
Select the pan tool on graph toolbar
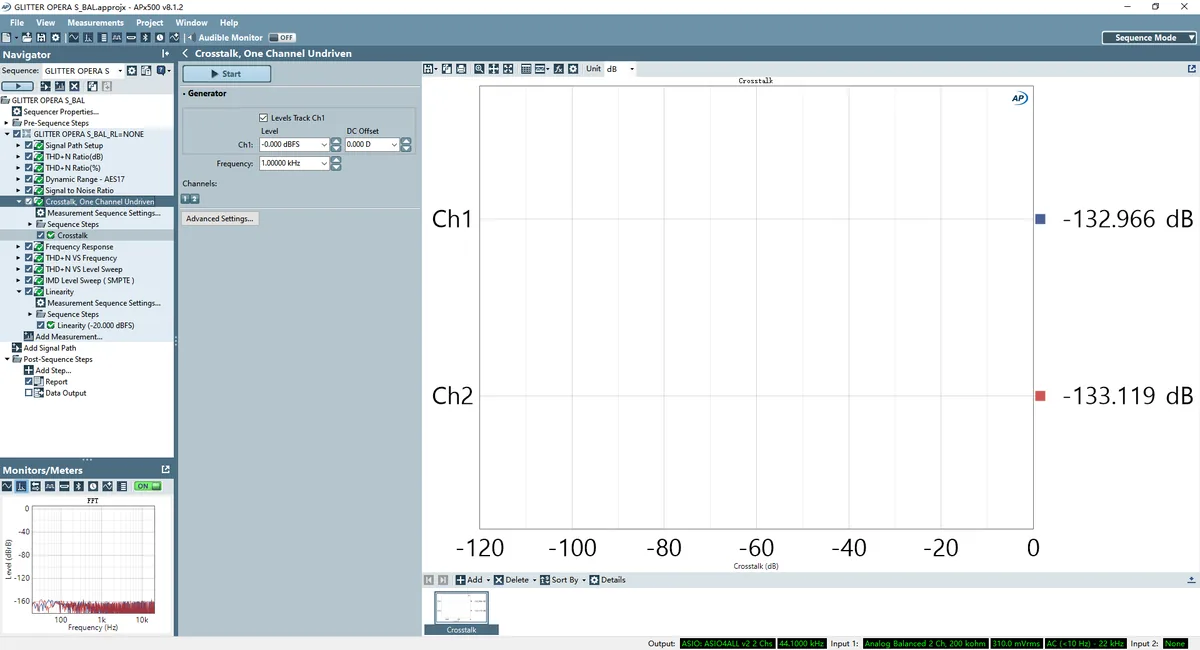pos(494,69)
